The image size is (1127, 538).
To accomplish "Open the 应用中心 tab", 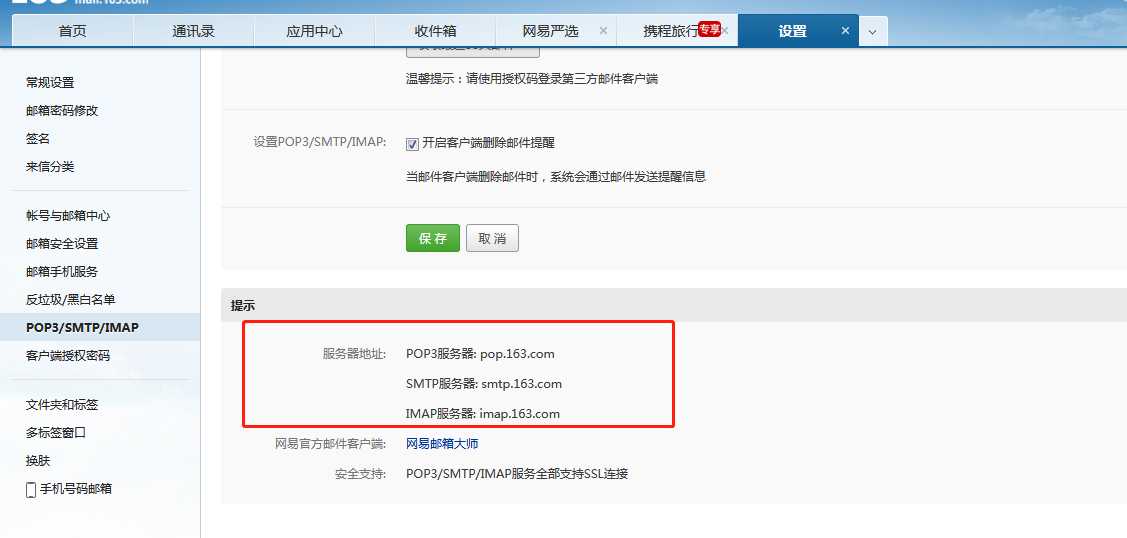I will pyautogui.click(x=314, y=32).
